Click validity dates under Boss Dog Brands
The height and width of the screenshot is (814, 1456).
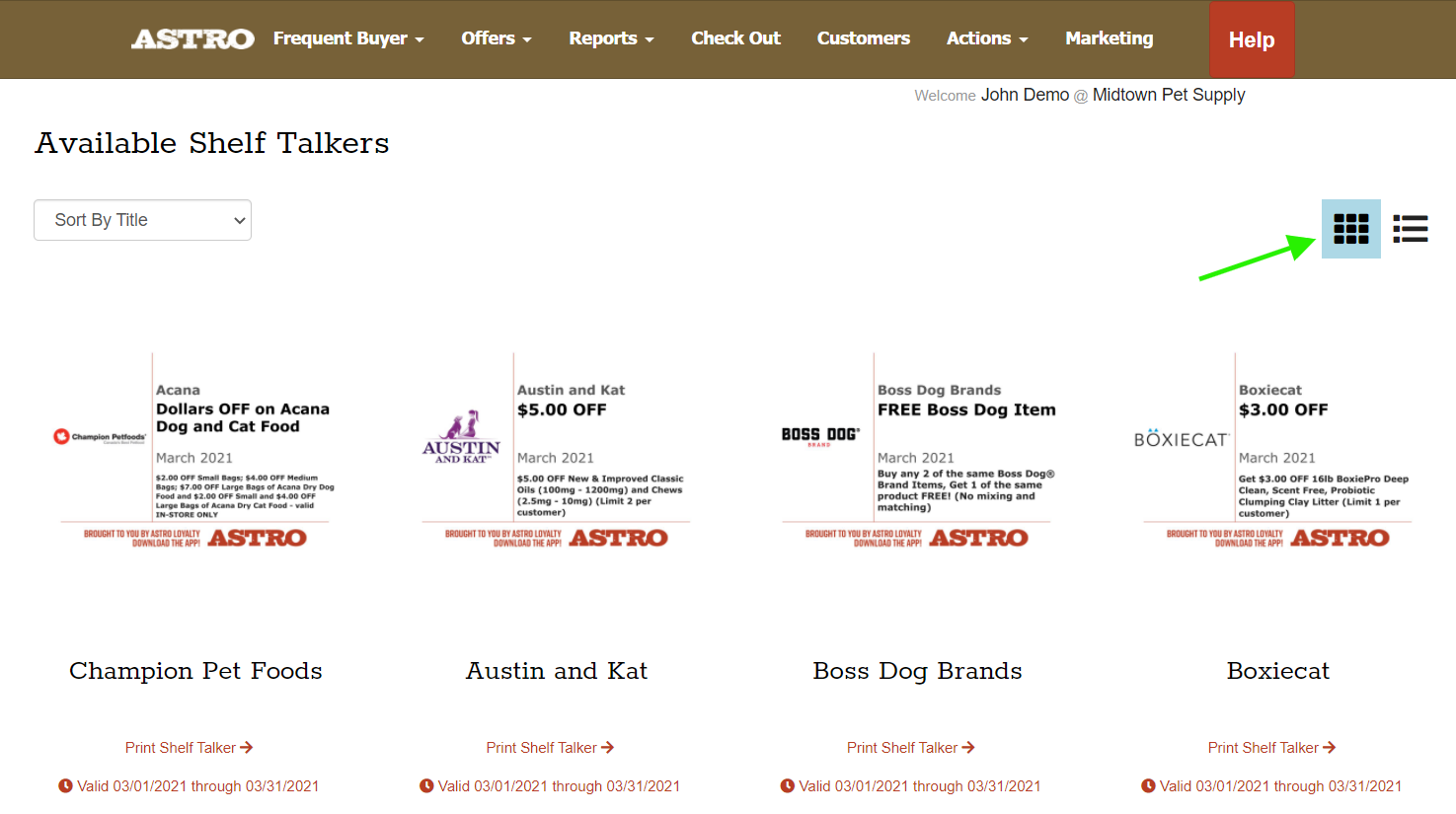pos(920,786)
